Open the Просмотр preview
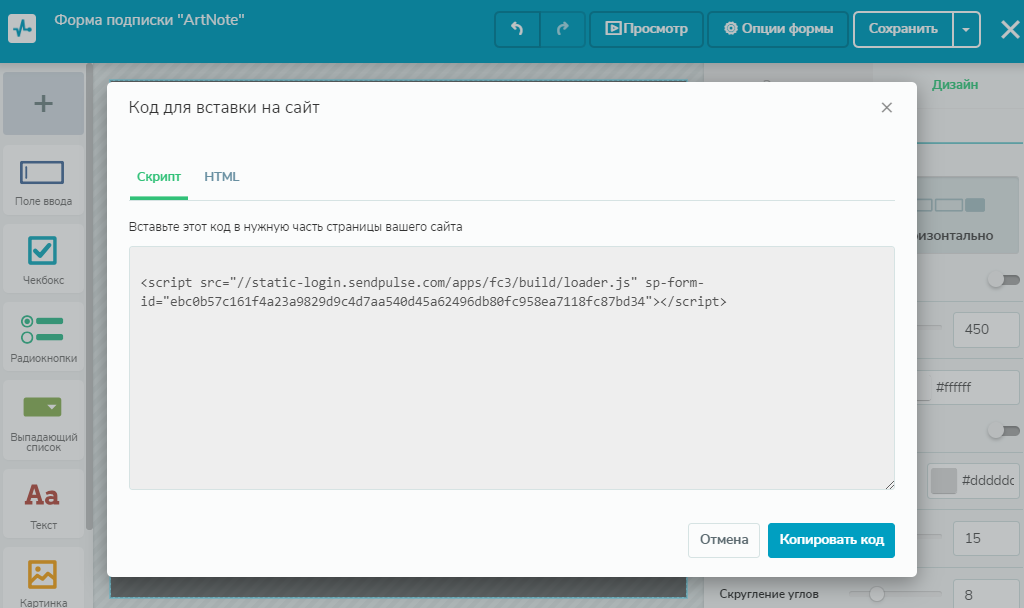1024x608 pixels. pos(646,29)
